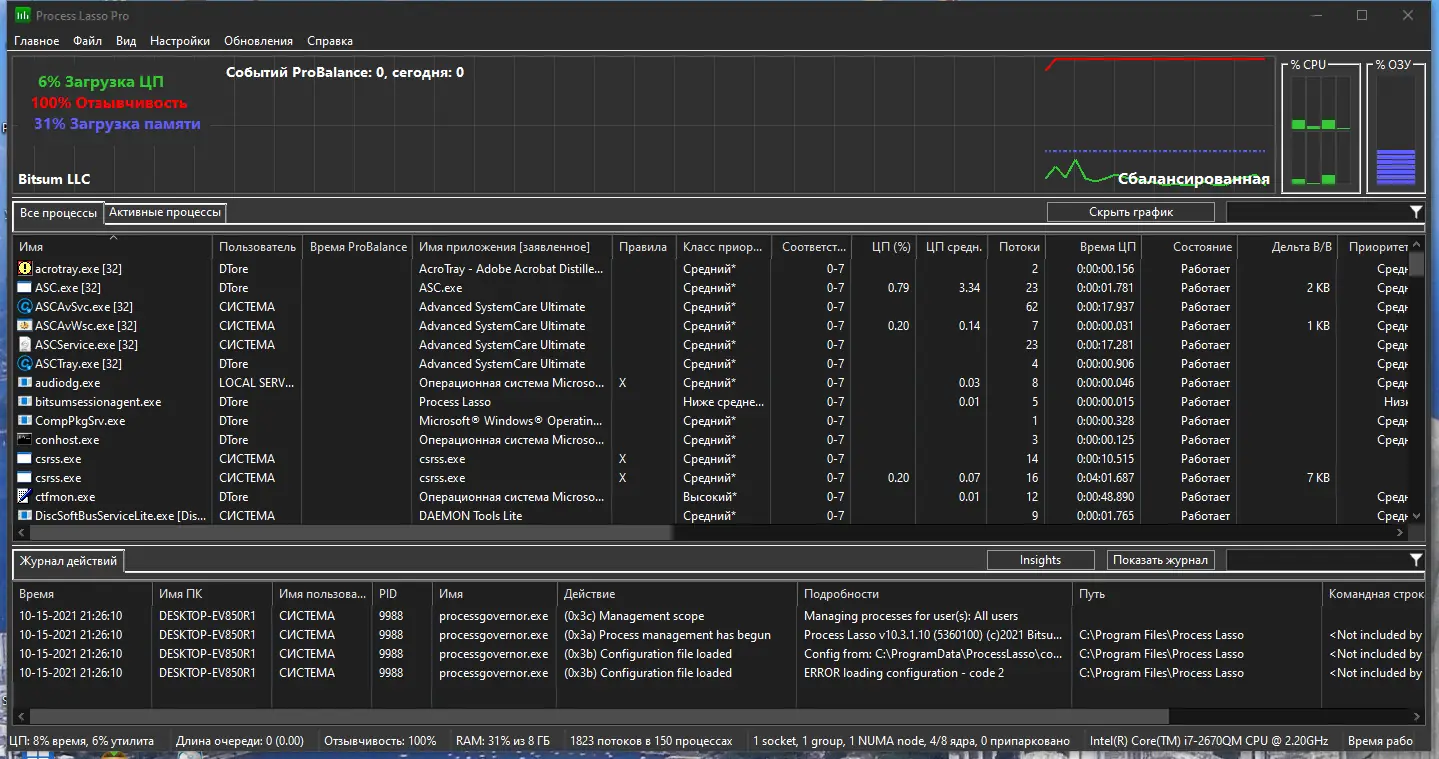1439x759 pixels.
Task: Select the Журнал действий tab
Action: pos(68,561)
